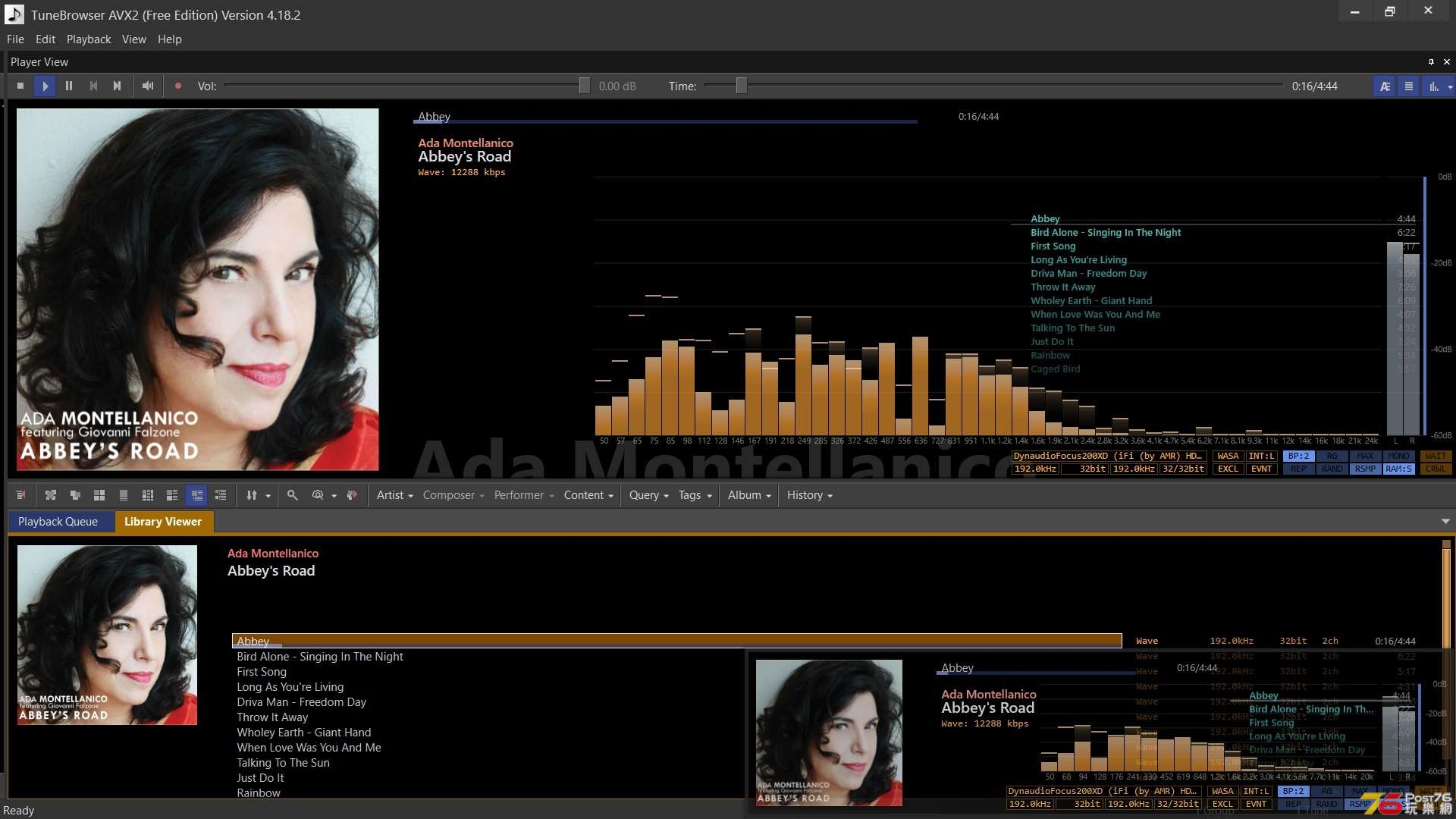Click the volume slider handle
1456x819 pixels.
pyautogui.click(x=584, y=86)
